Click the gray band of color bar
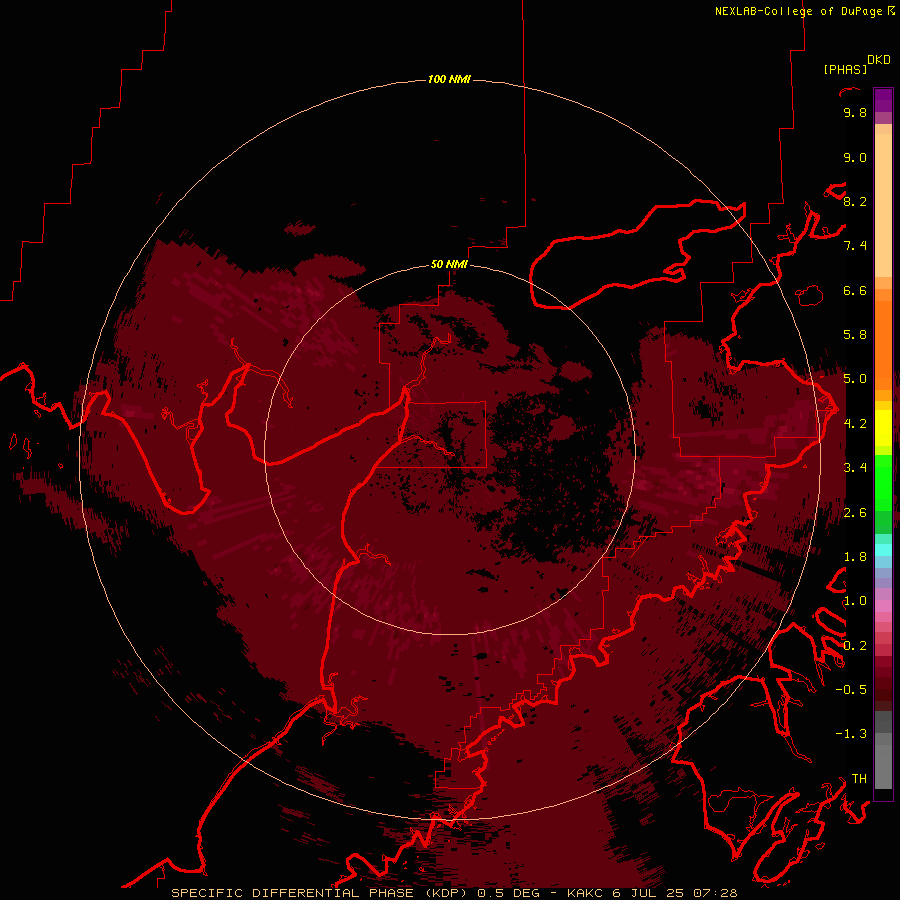 (883, 750)
